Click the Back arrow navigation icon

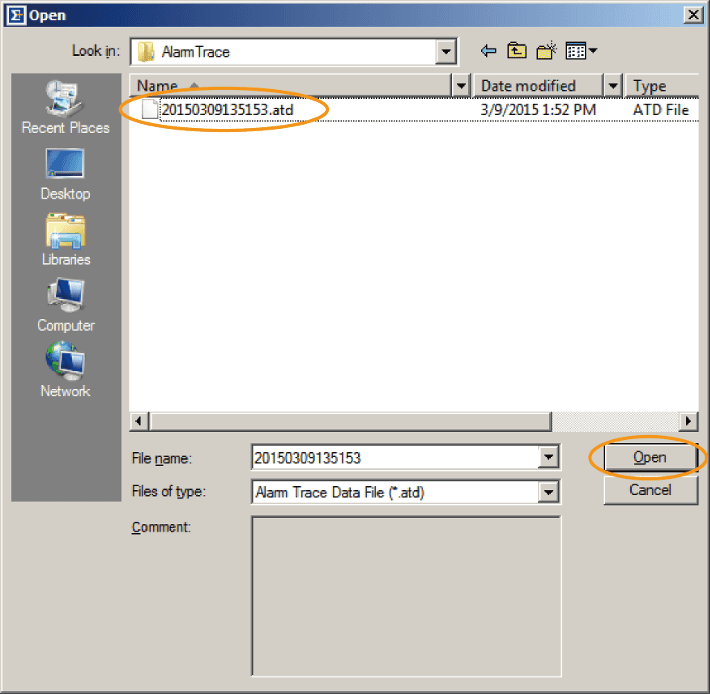pos(489,51)
